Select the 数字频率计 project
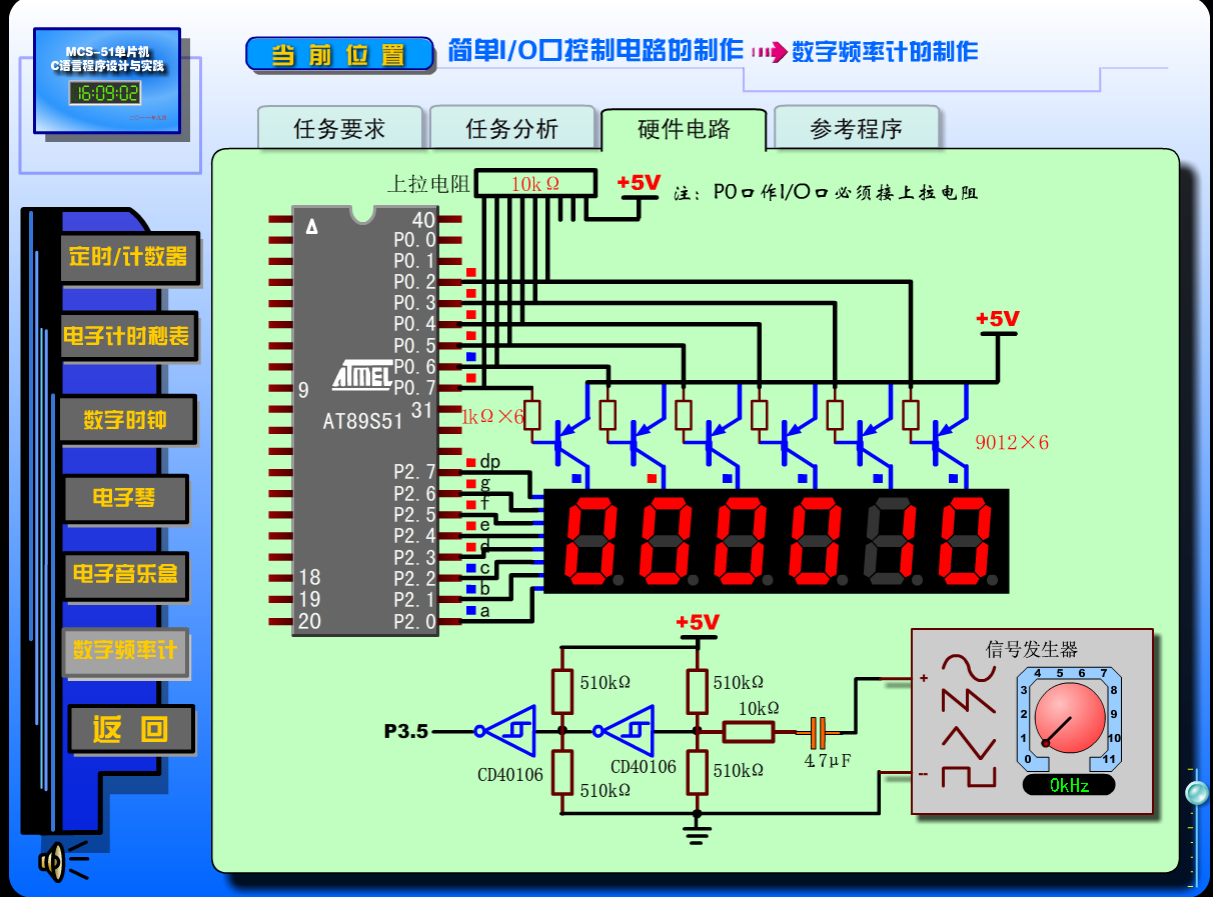The width and height of the screenshot is (1214, 897). 125,651
